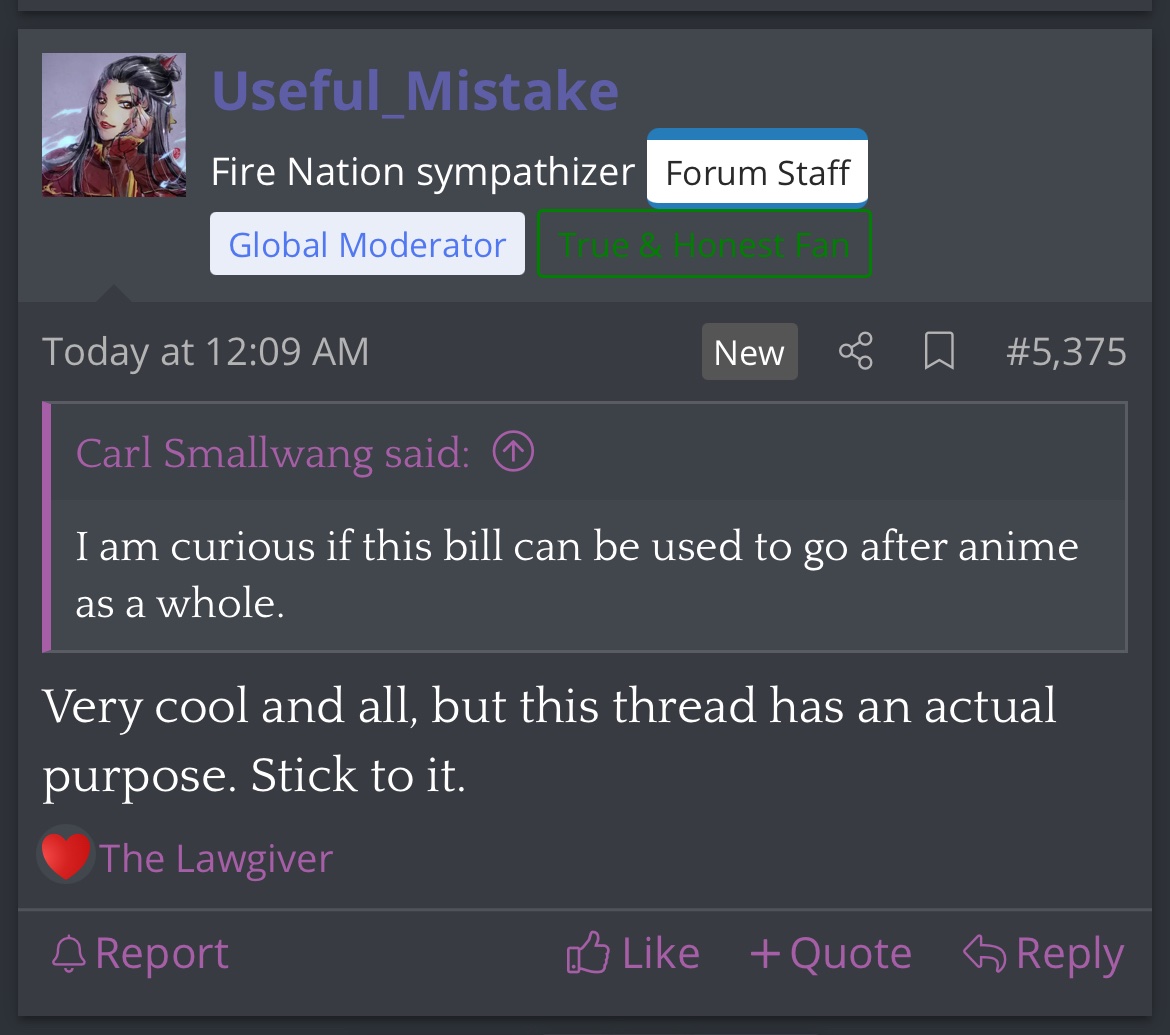Viewport: 1170px width, 1035px height.
Task: Reply to this post
Action: (x=1043, y=954)
